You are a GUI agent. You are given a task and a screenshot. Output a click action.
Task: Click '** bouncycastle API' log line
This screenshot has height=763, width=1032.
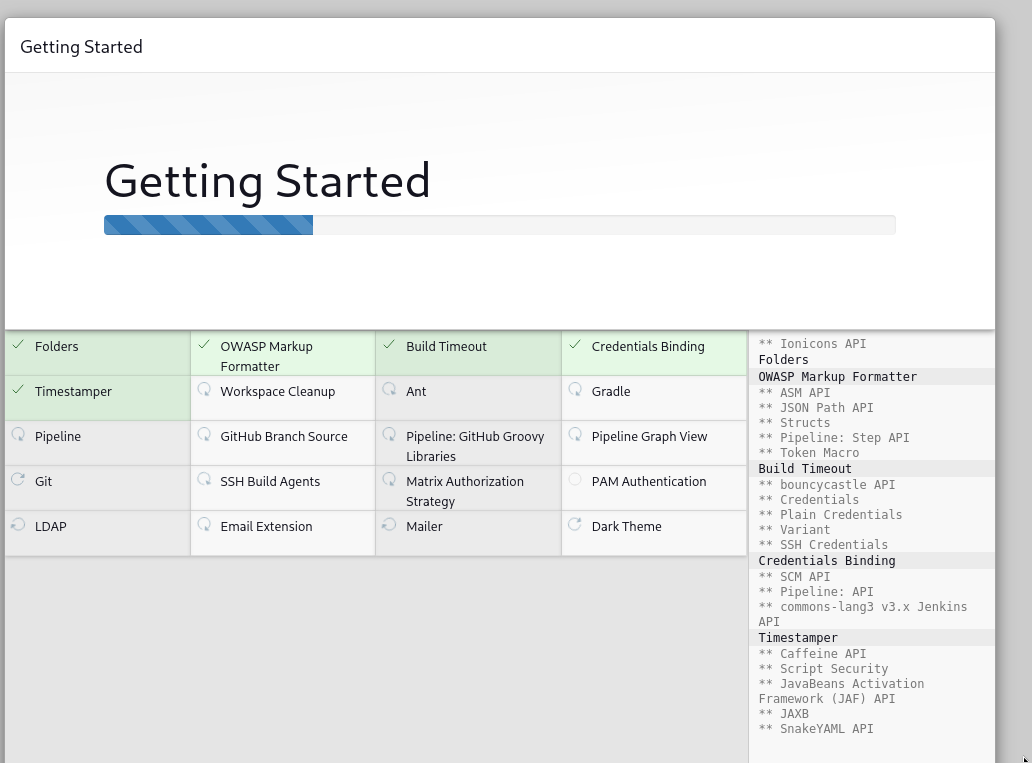827,485
